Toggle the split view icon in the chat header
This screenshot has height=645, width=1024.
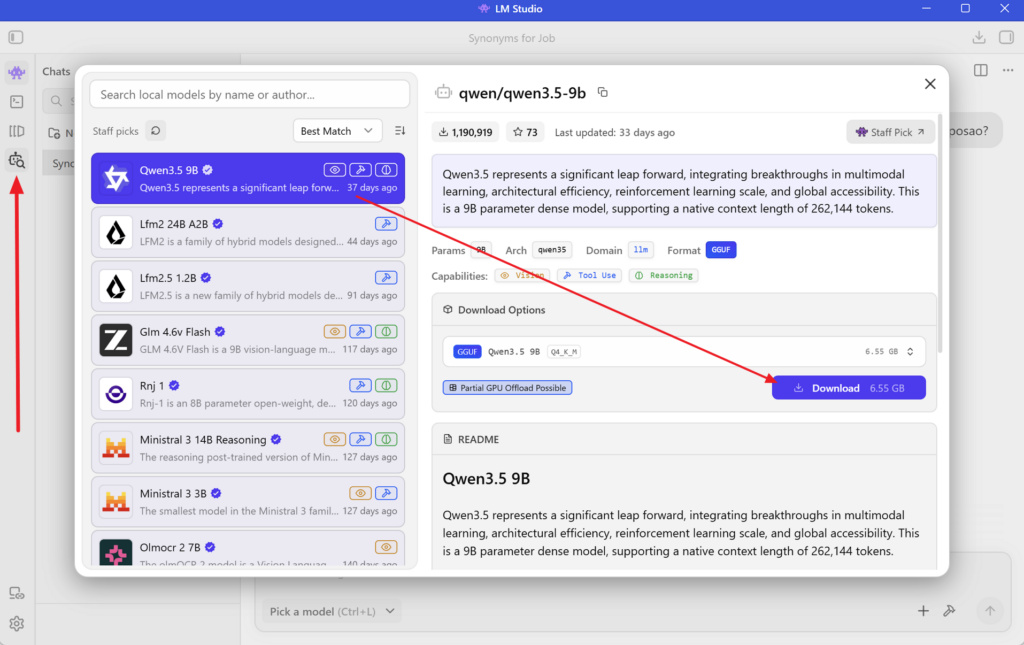pyautogui.click(x=980, y=70)
